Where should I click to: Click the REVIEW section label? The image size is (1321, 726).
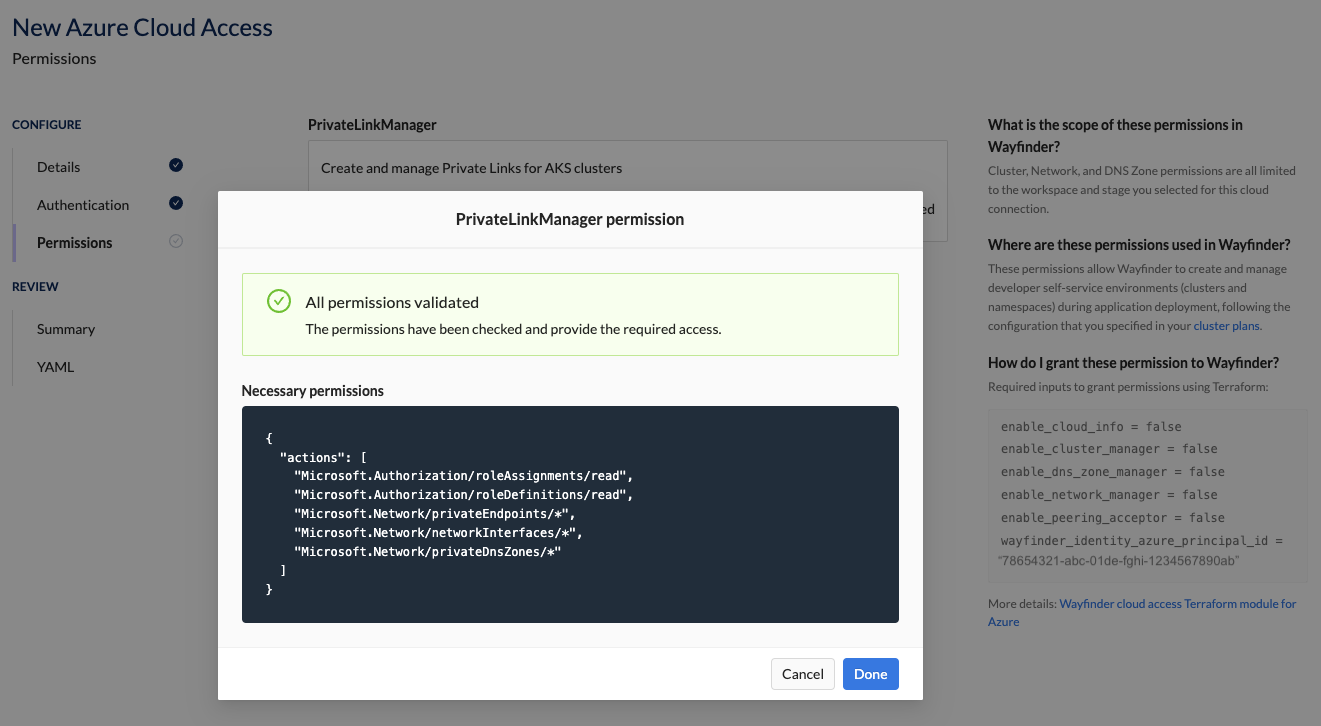[35, 287]
